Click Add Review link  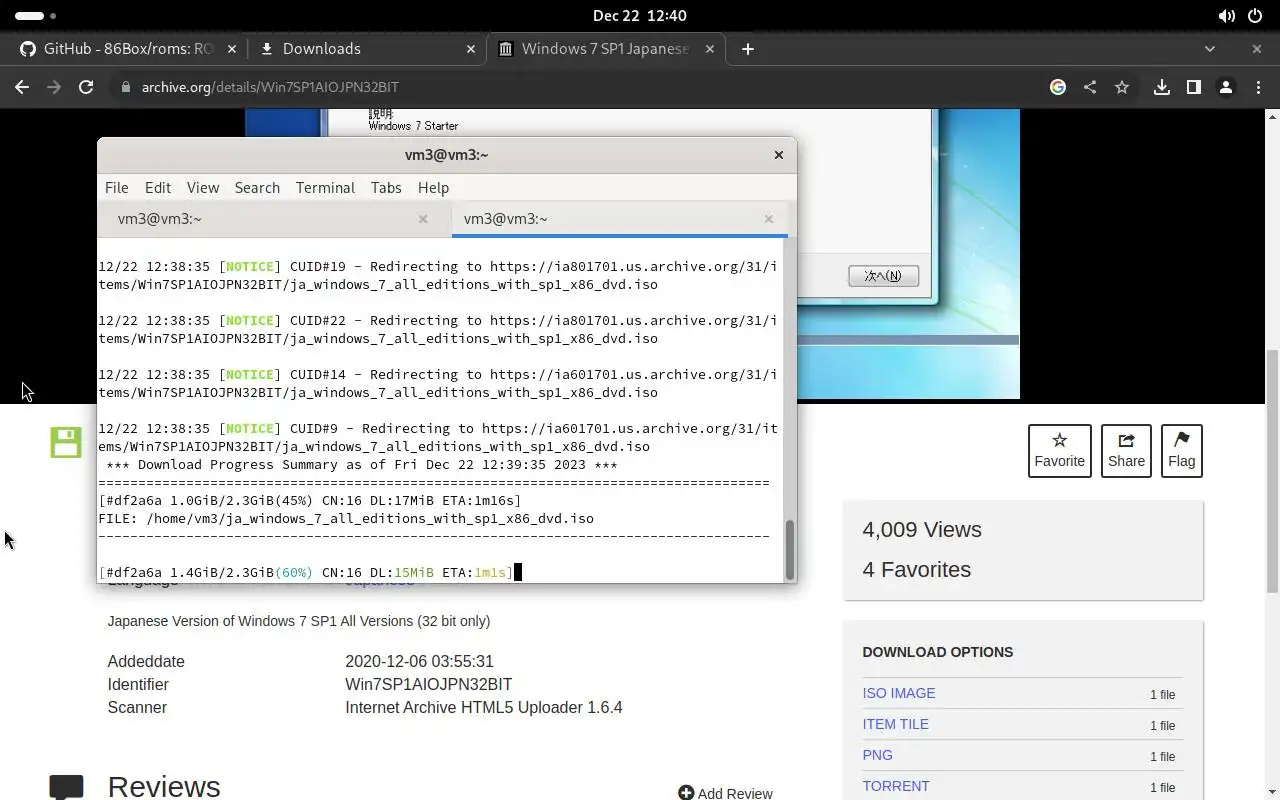click(x=725, y=793)
